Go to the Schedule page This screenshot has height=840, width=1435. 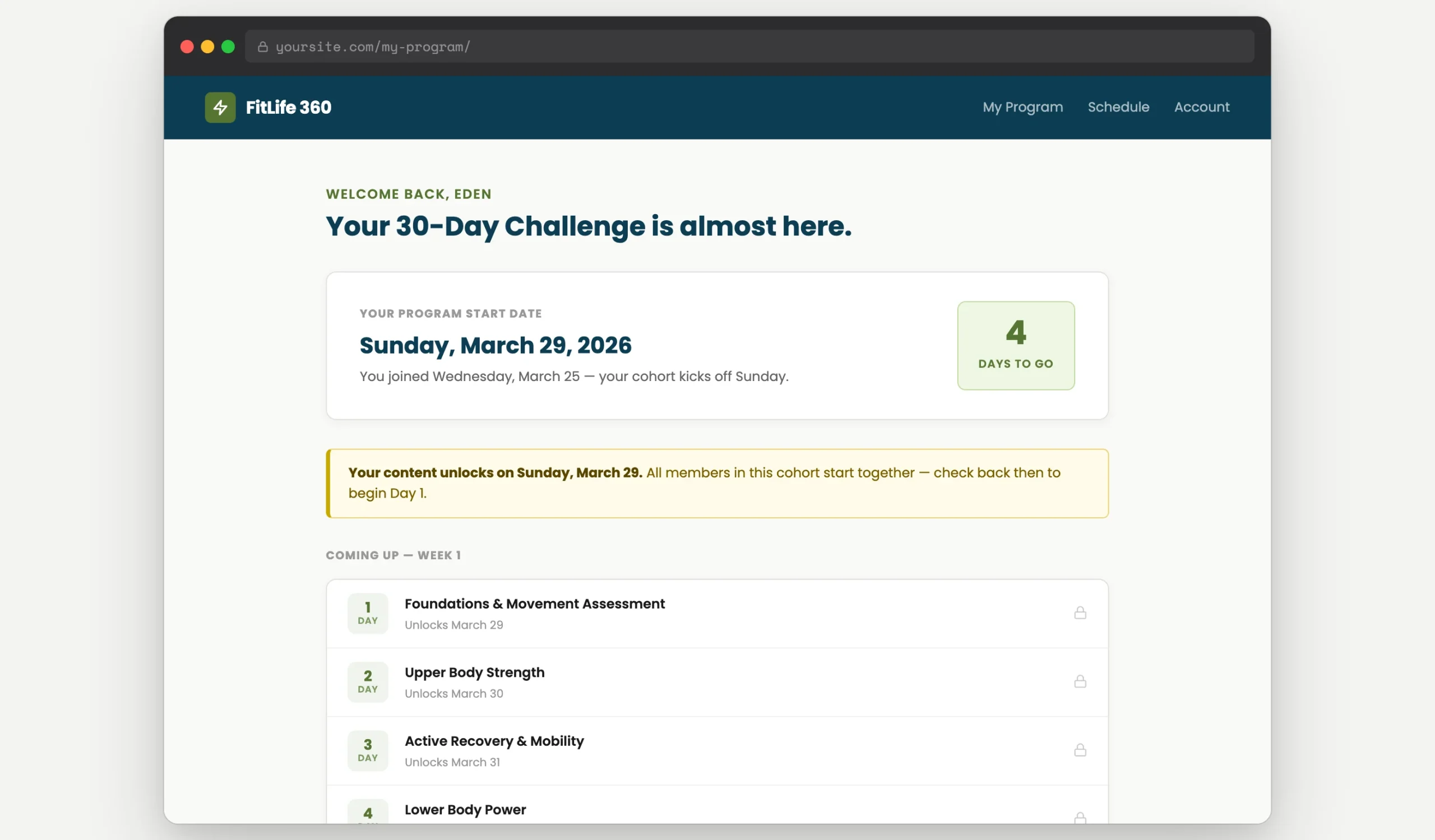pyautogui.click(x=1118, y=107)
